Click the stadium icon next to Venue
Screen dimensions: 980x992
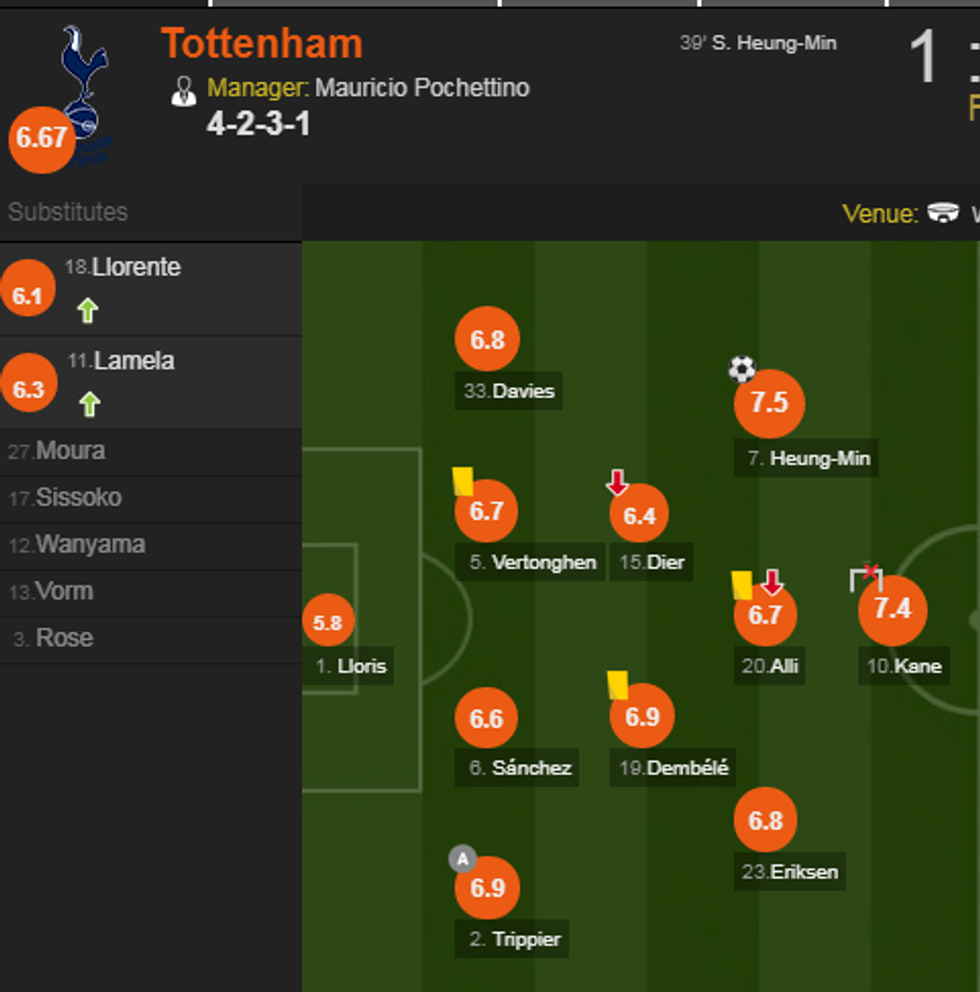click(x=943, y=213)
